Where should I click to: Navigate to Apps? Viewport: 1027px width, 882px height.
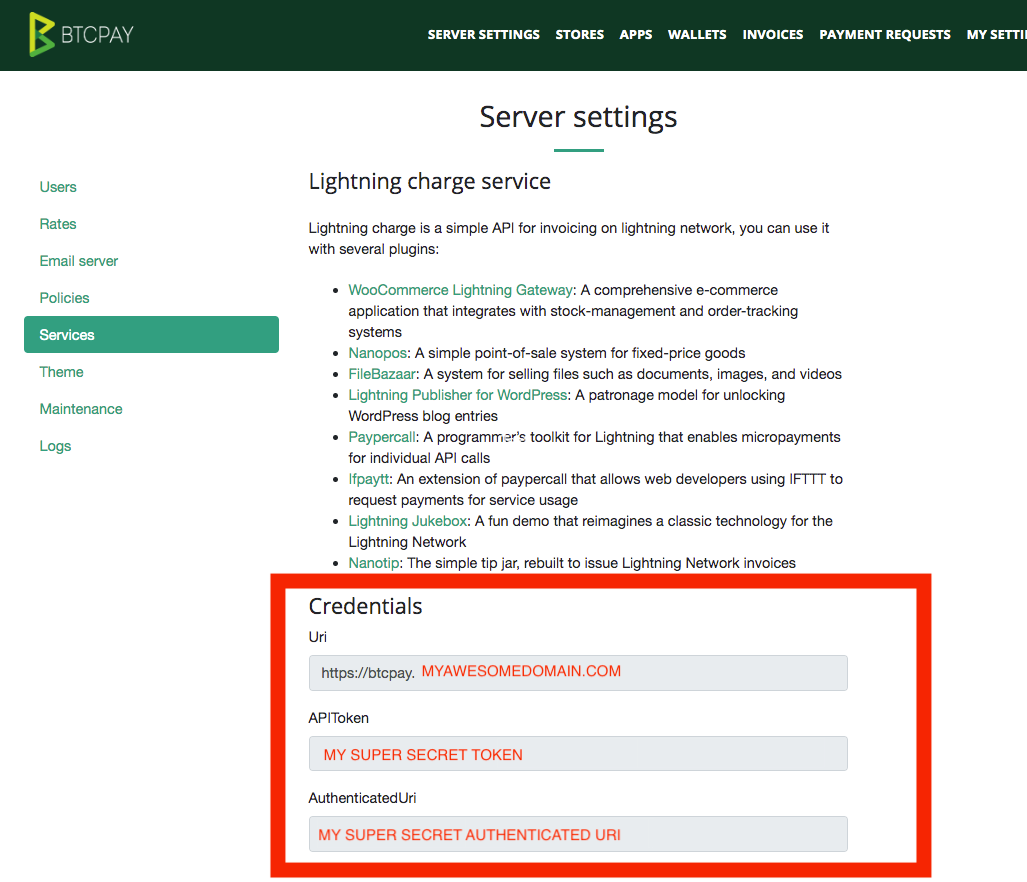pos(635,34)
